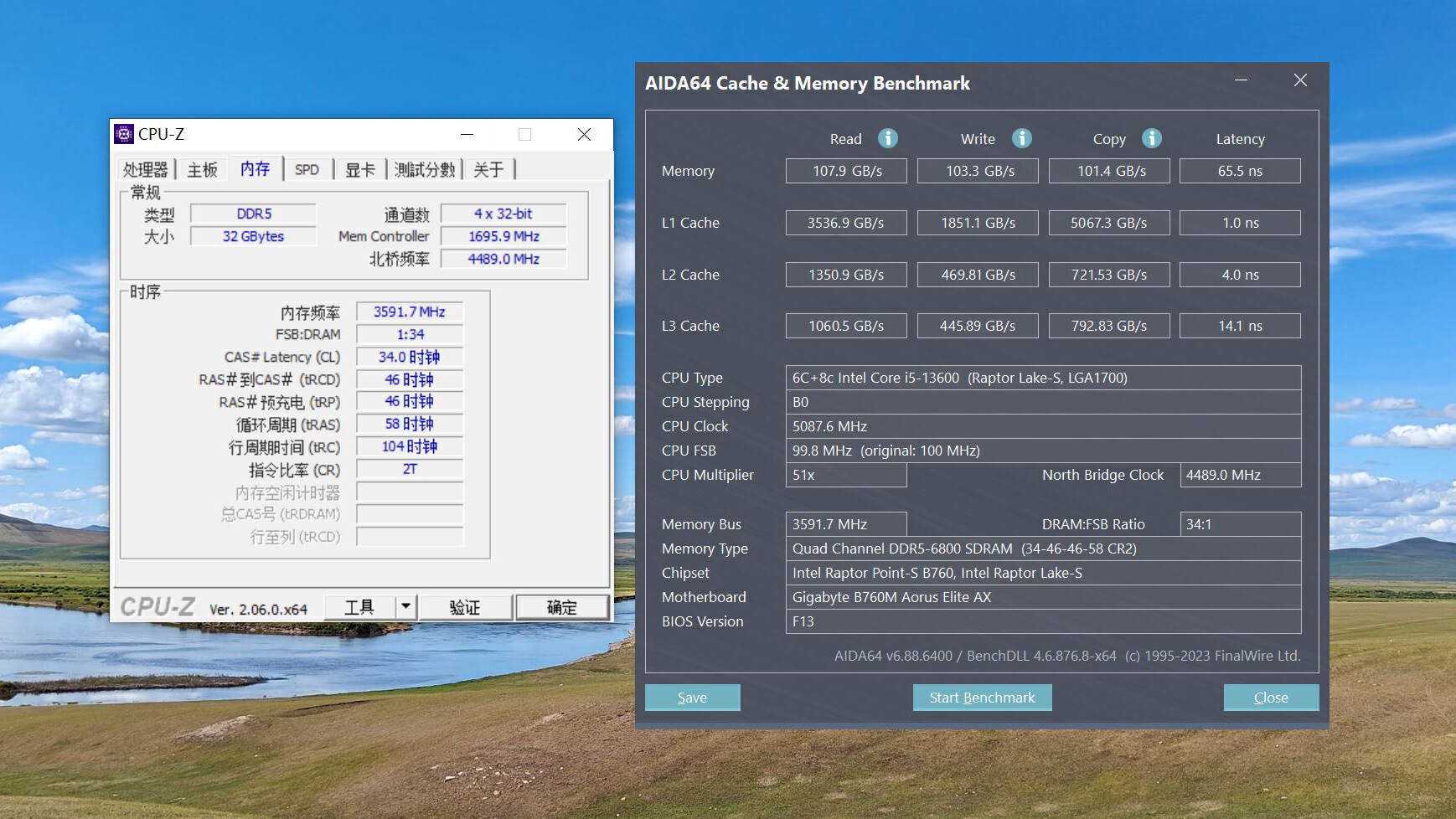Open the 測試分數 tab
1456x819 pixels.
tap(424, 170)
